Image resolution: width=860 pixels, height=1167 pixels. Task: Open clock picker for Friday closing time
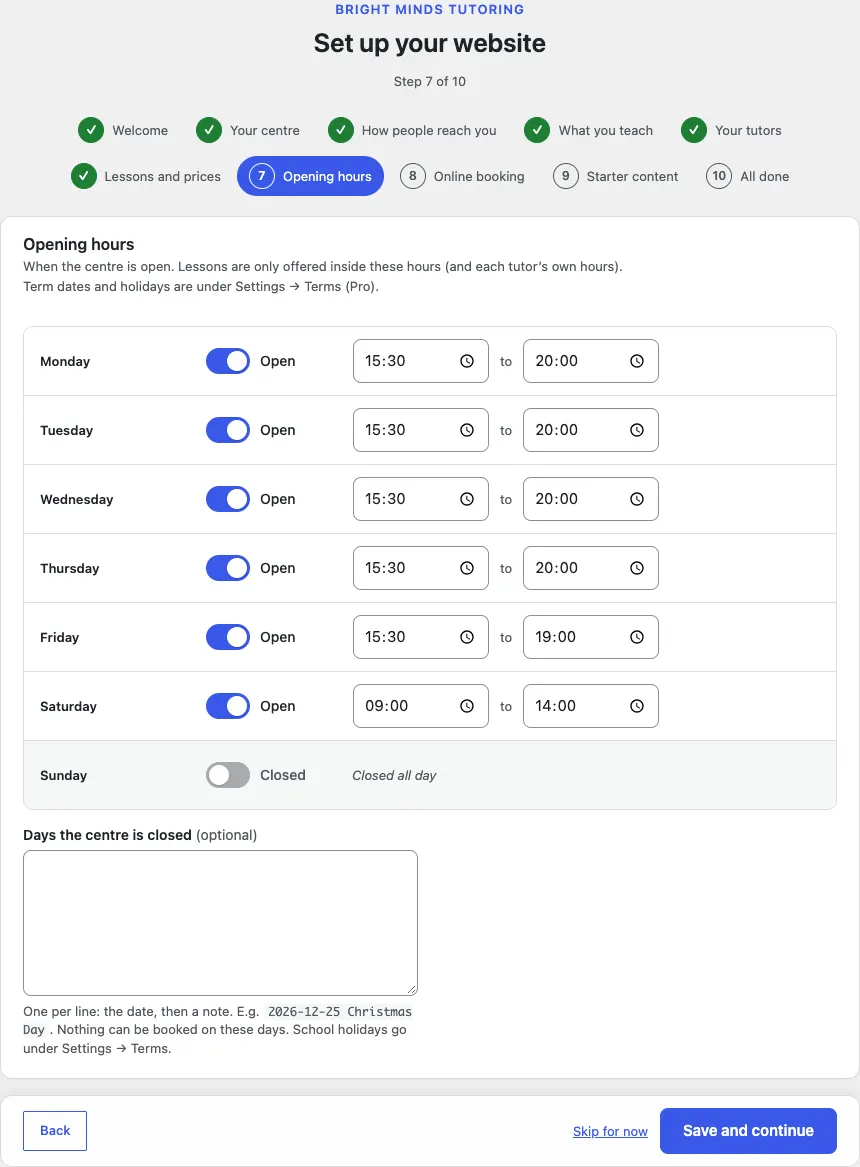coord(637,637)
